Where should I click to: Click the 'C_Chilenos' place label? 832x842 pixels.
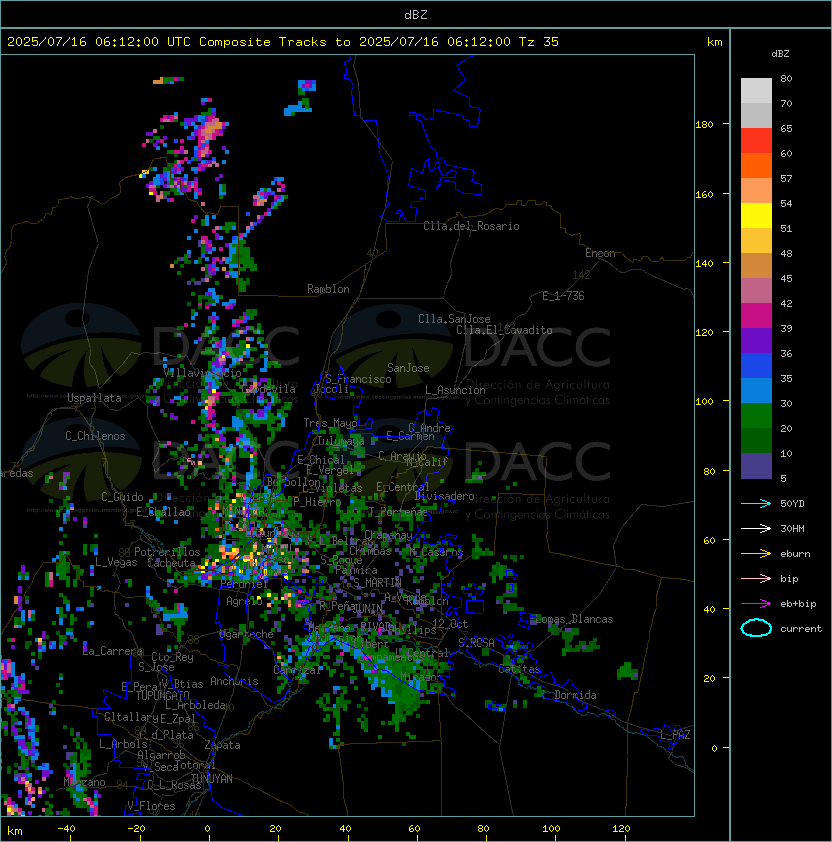95,436
